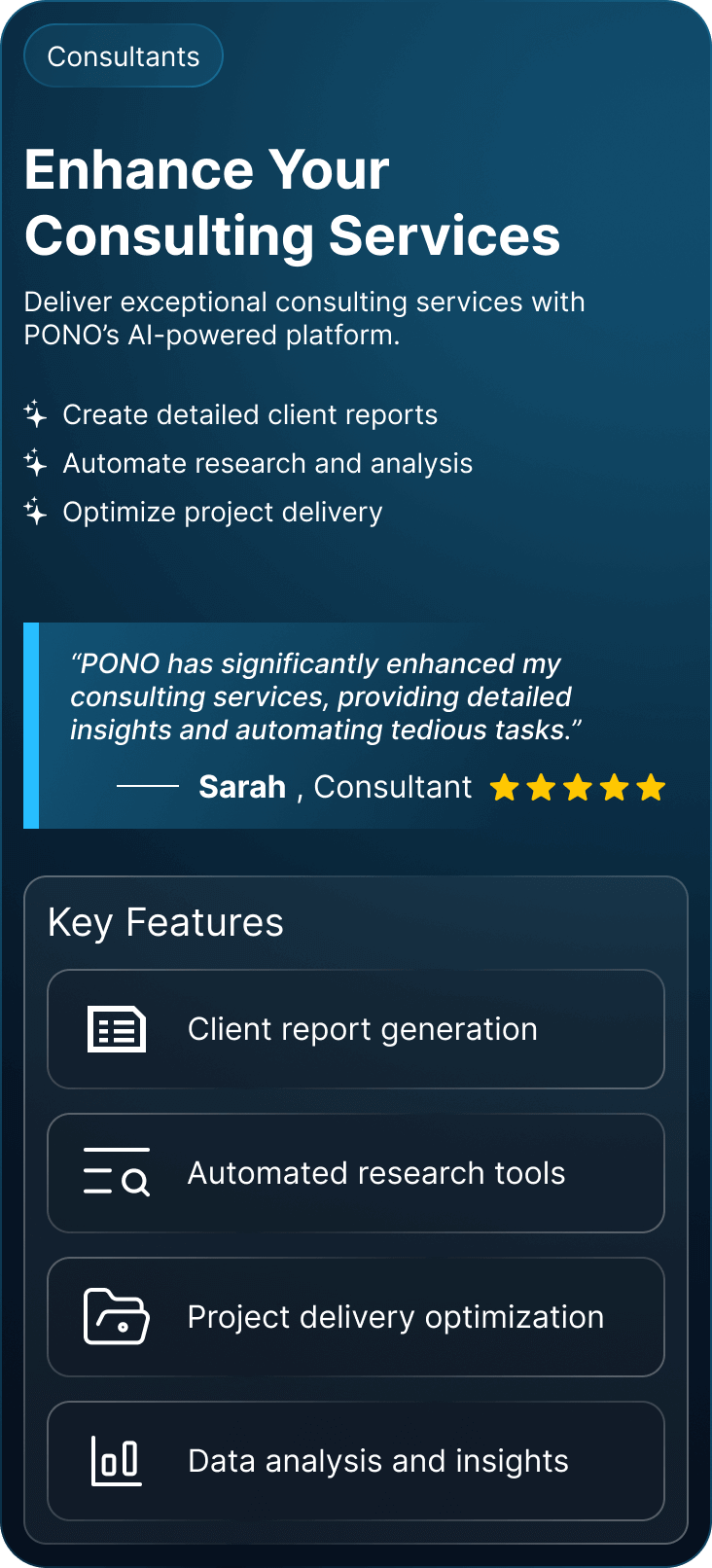The height and width of the screenshot is (1568, 712).
Task: Click the project delivery folder icon
Action: [115, 1316]
